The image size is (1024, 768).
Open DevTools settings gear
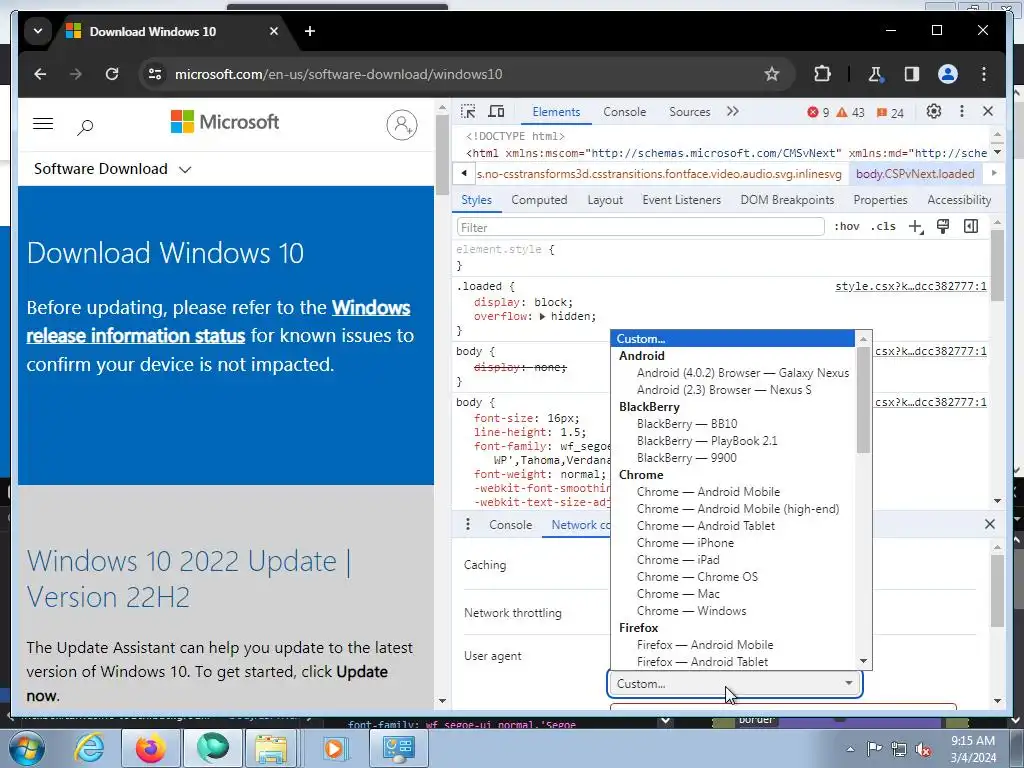(934, 112)
